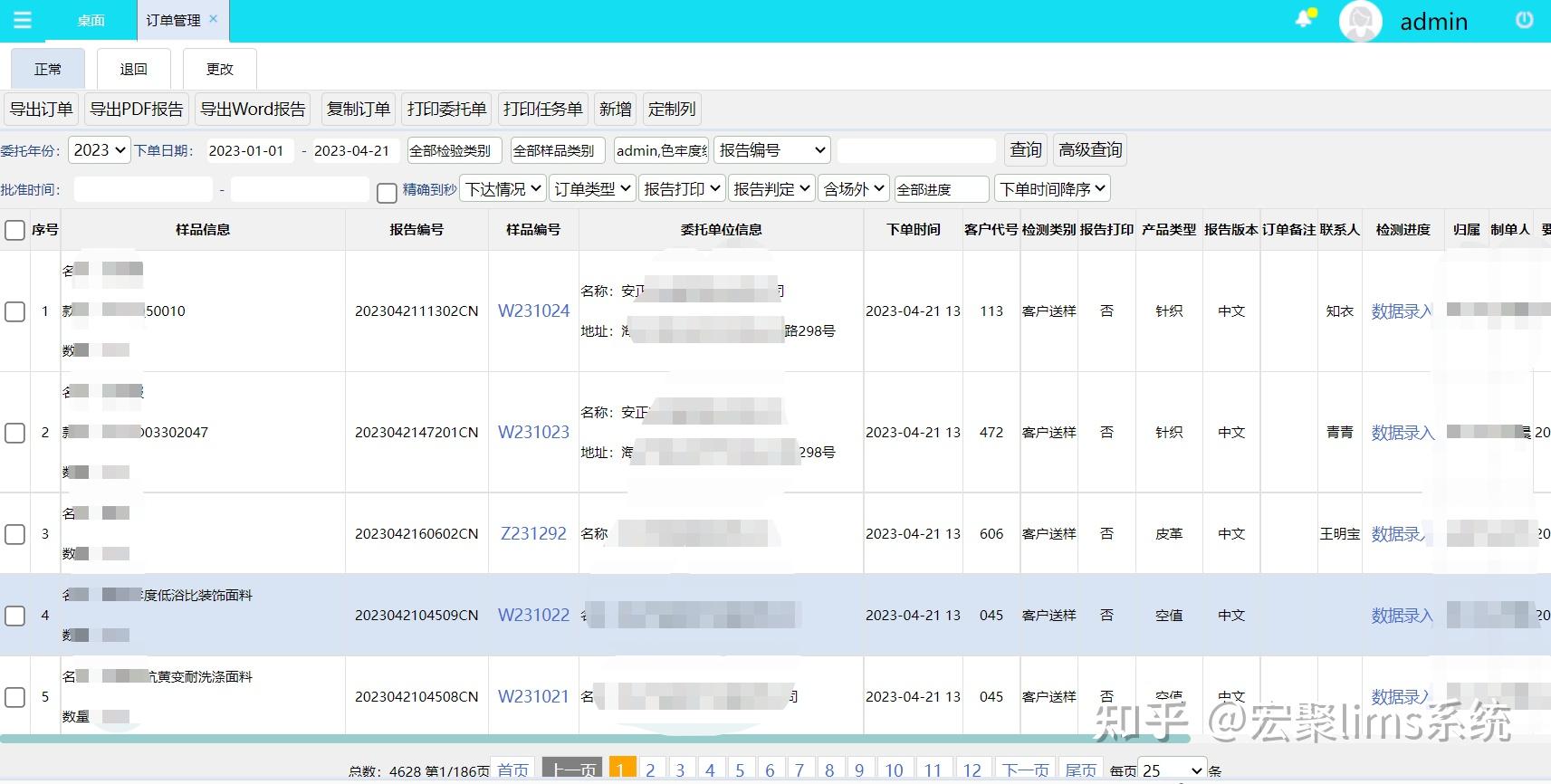Screen dimensions: 1551x784
Task: Click the horizontal table scrollbar
Action: 595,739
